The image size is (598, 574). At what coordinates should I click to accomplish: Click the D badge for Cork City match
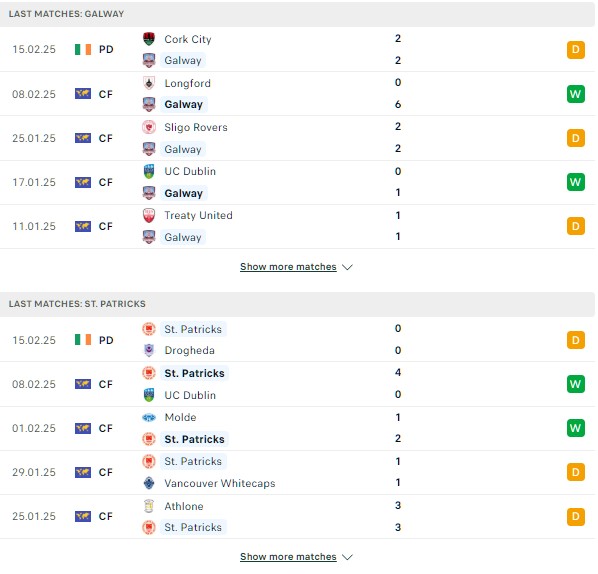575,50
